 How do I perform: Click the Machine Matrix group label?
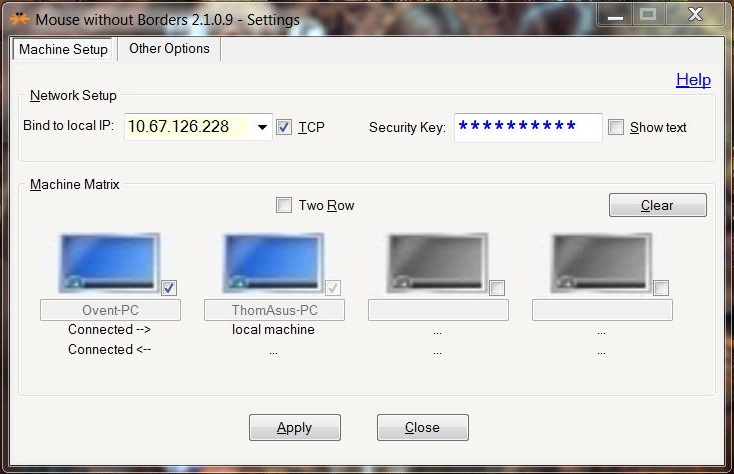click(74, 184)
